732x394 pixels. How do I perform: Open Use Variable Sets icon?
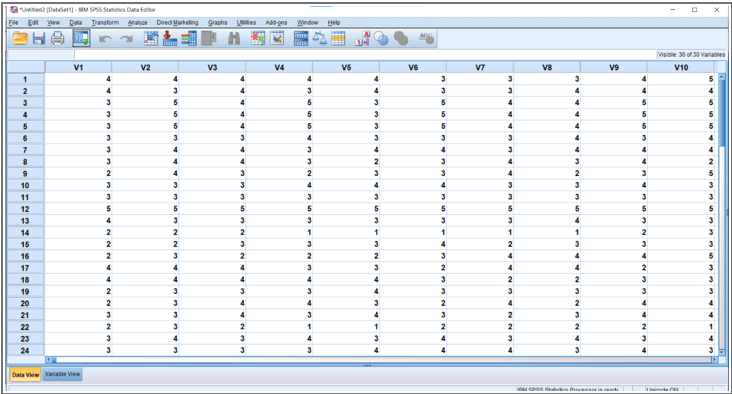(381, 38)
